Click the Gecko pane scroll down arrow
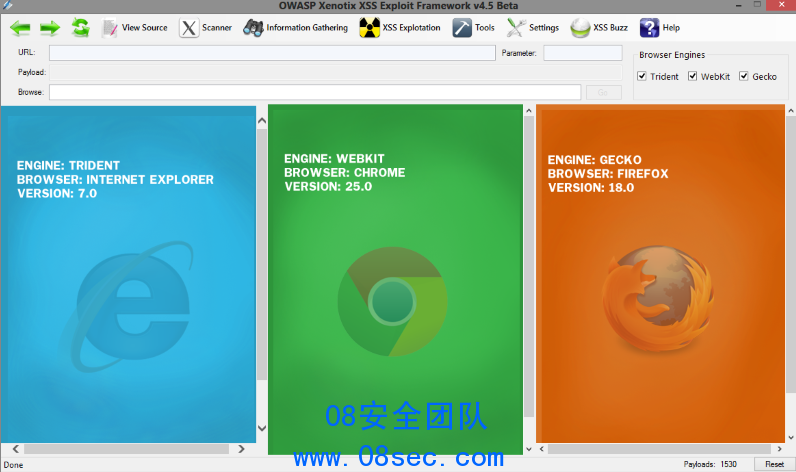Image resolution: width=796 pixels, height=472 pixels. coord(791,437)
